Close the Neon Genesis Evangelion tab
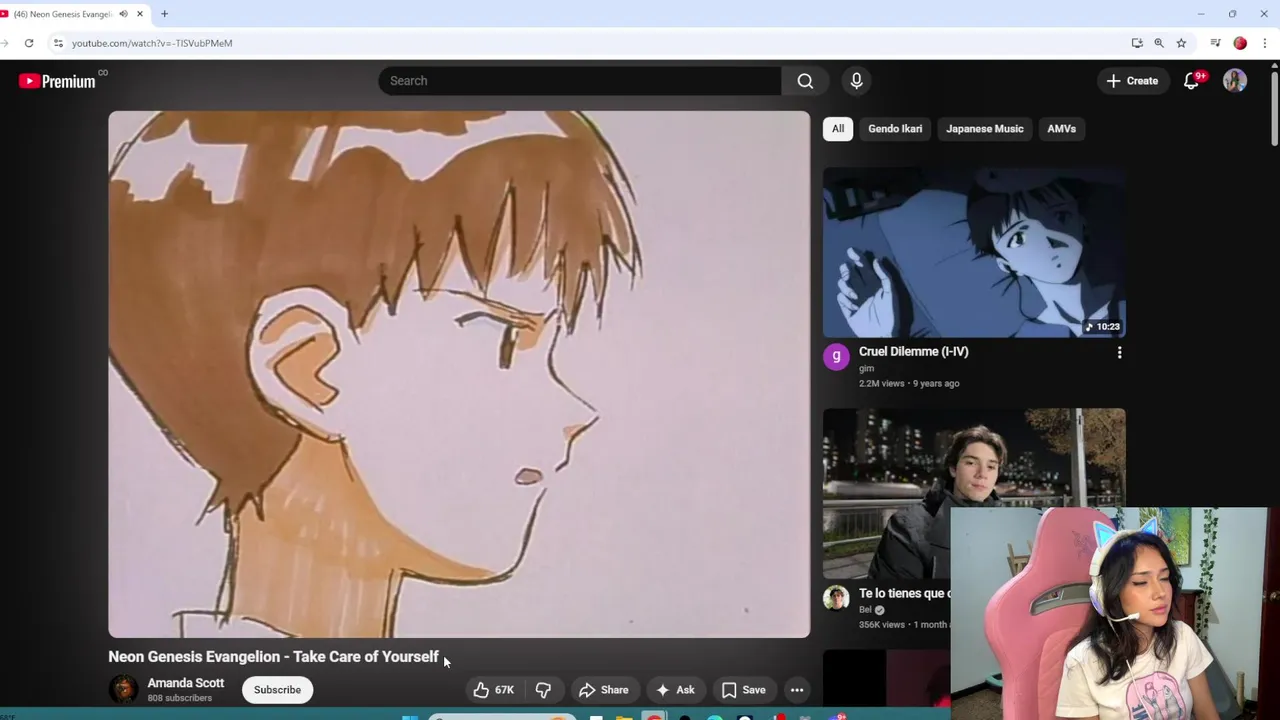Screen dimensions: 1280x720 pos(140,14)
